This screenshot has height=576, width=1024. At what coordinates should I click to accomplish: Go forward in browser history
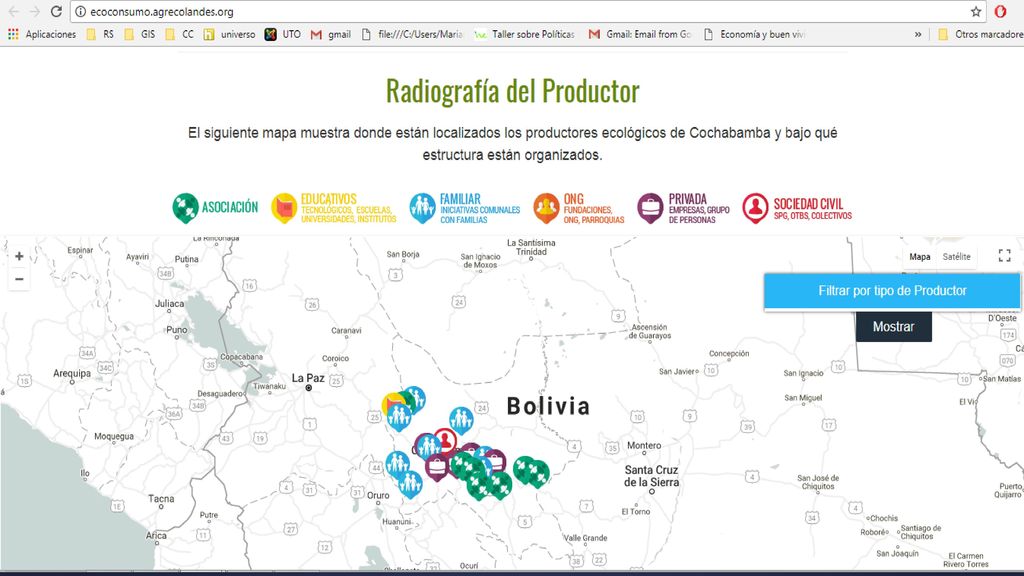[x=35, y=12]
